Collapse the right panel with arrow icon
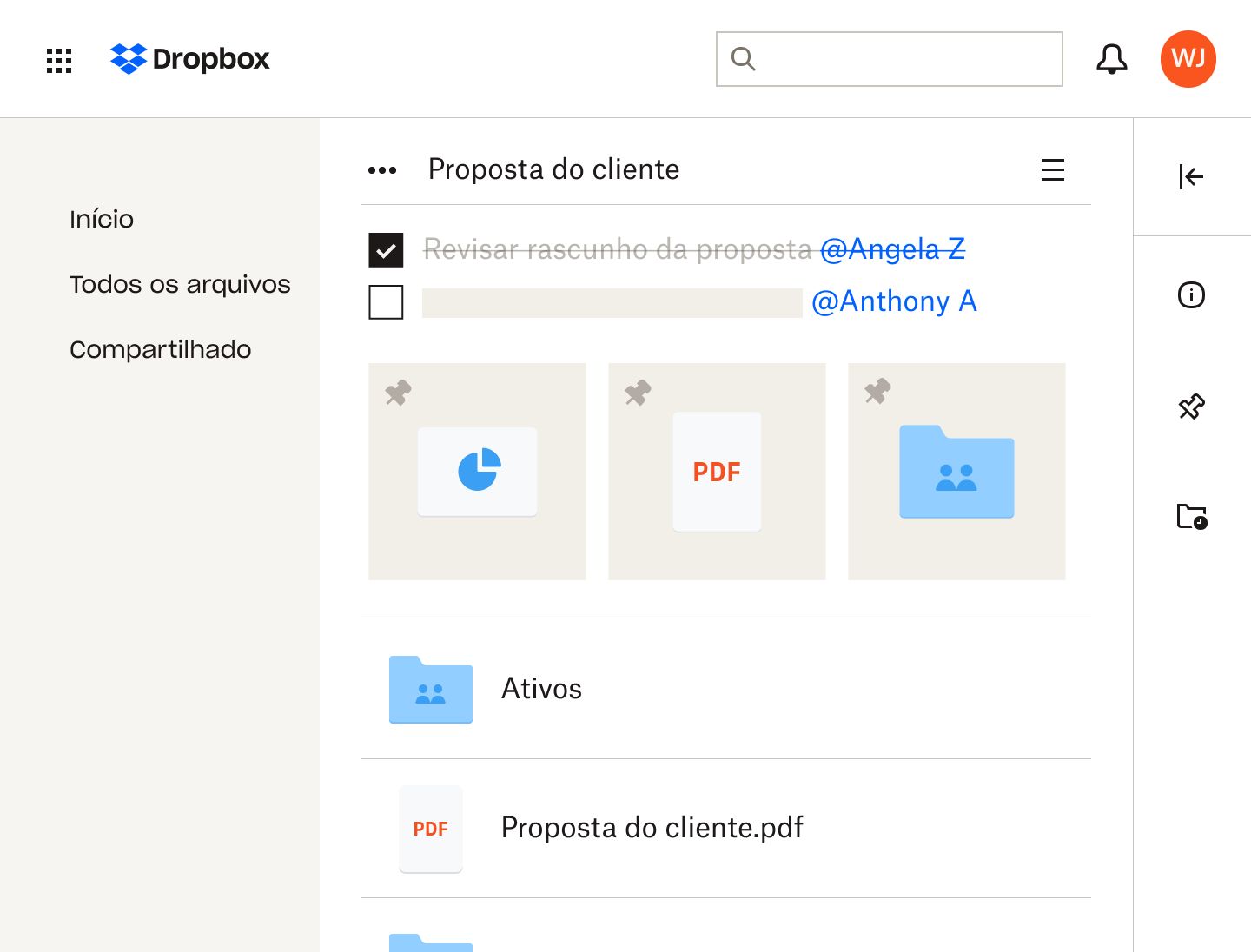 (1191, 176)
